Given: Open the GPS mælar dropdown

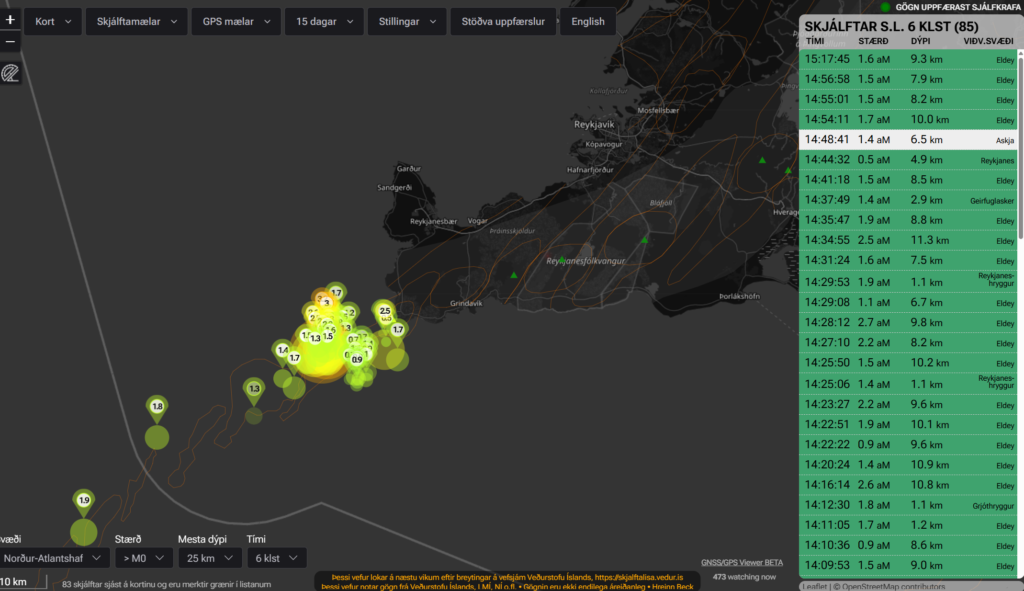Looking at the screenshot, I should pyautogui.click(x=235, y=21).
